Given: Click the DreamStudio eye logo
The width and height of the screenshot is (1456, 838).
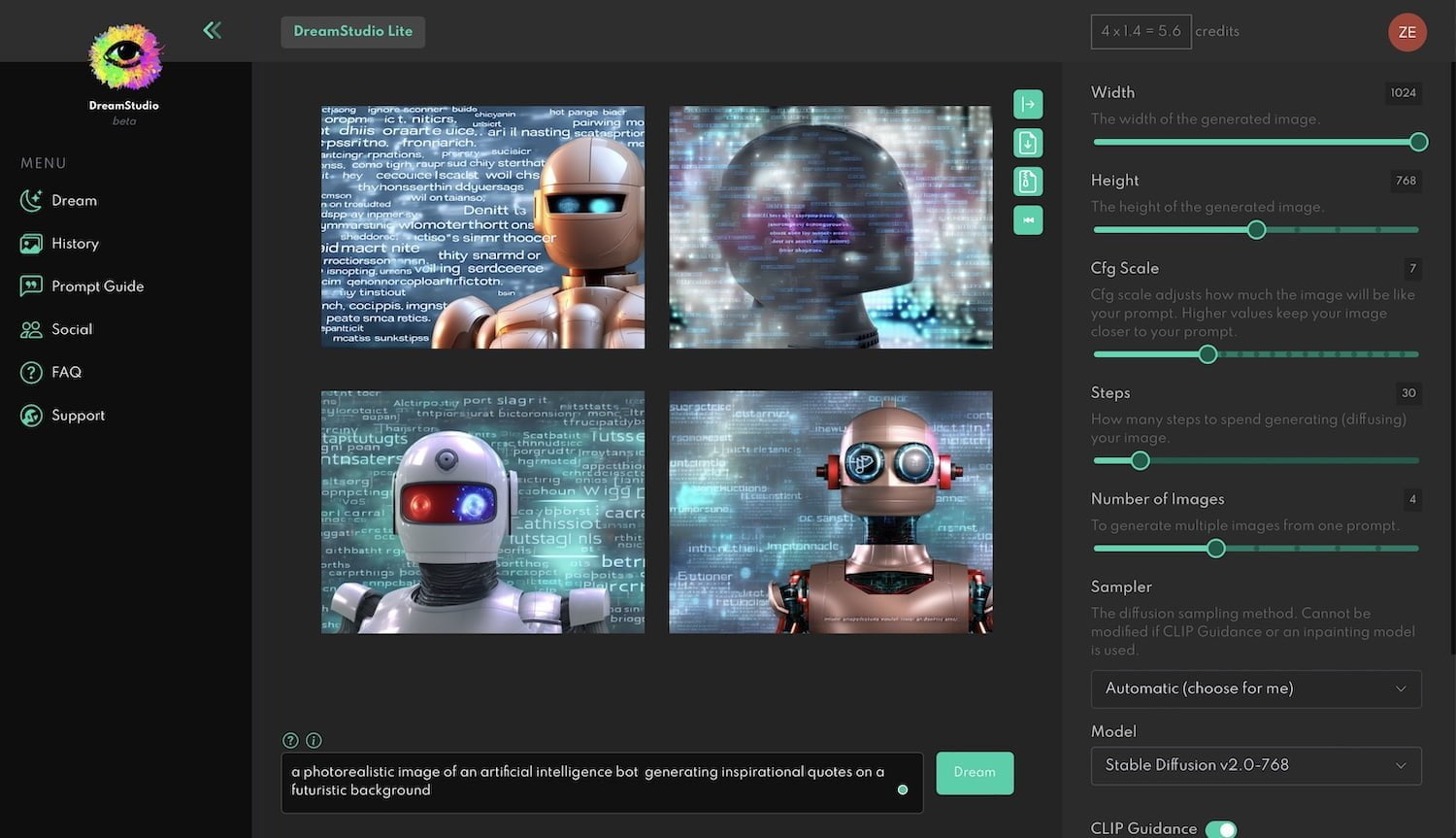Looking at the screenshot, I should coord(125,56).
